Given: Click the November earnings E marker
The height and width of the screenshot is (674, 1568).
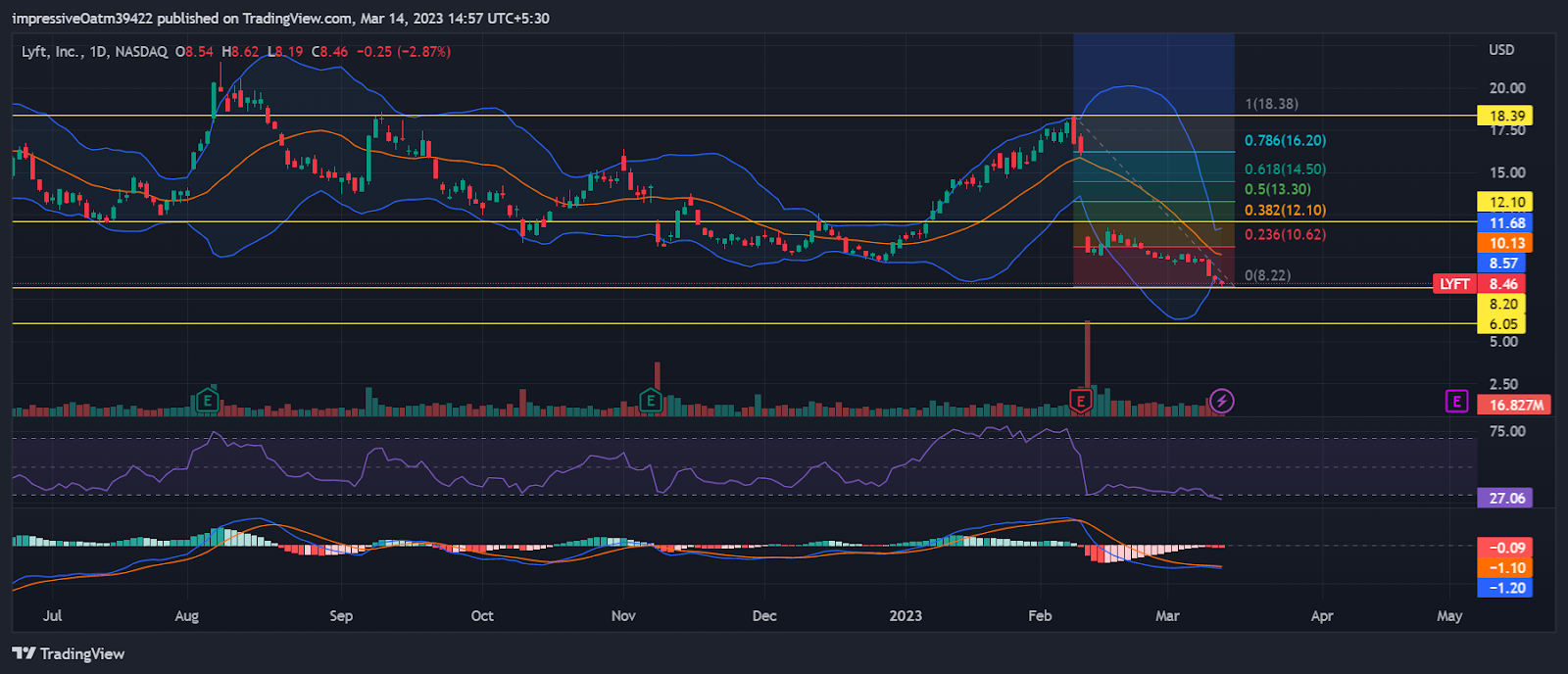Looking at the screenshot, I should 651,400.
